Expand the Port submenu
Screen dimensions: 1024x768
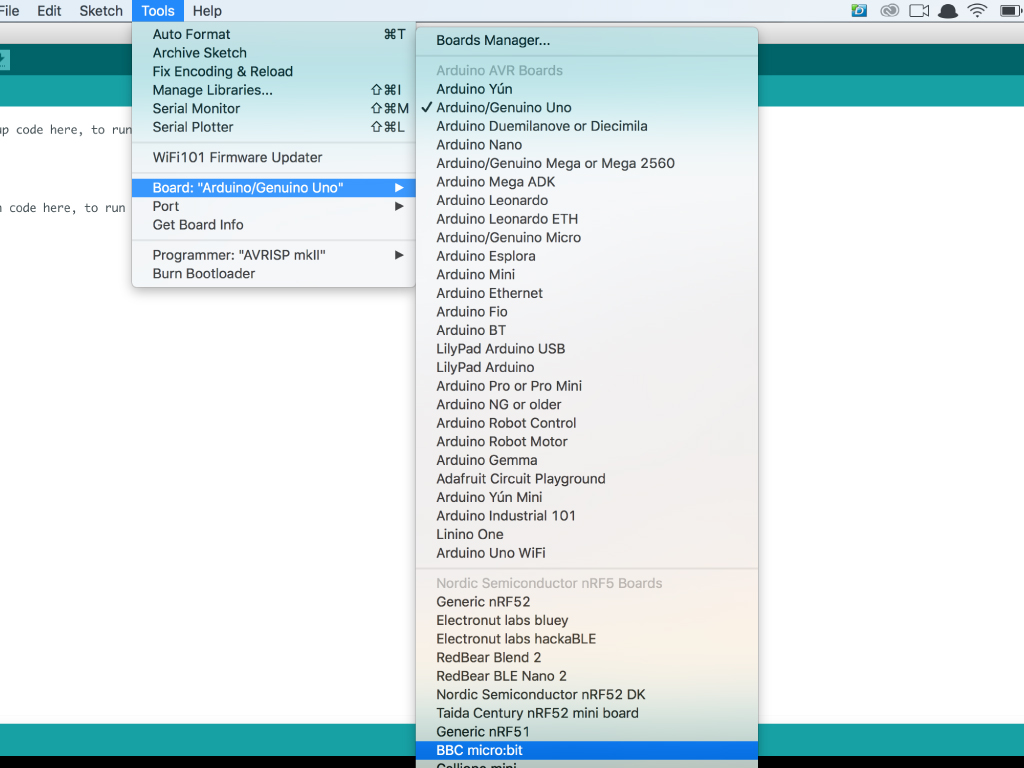click(x=274, y=206)
